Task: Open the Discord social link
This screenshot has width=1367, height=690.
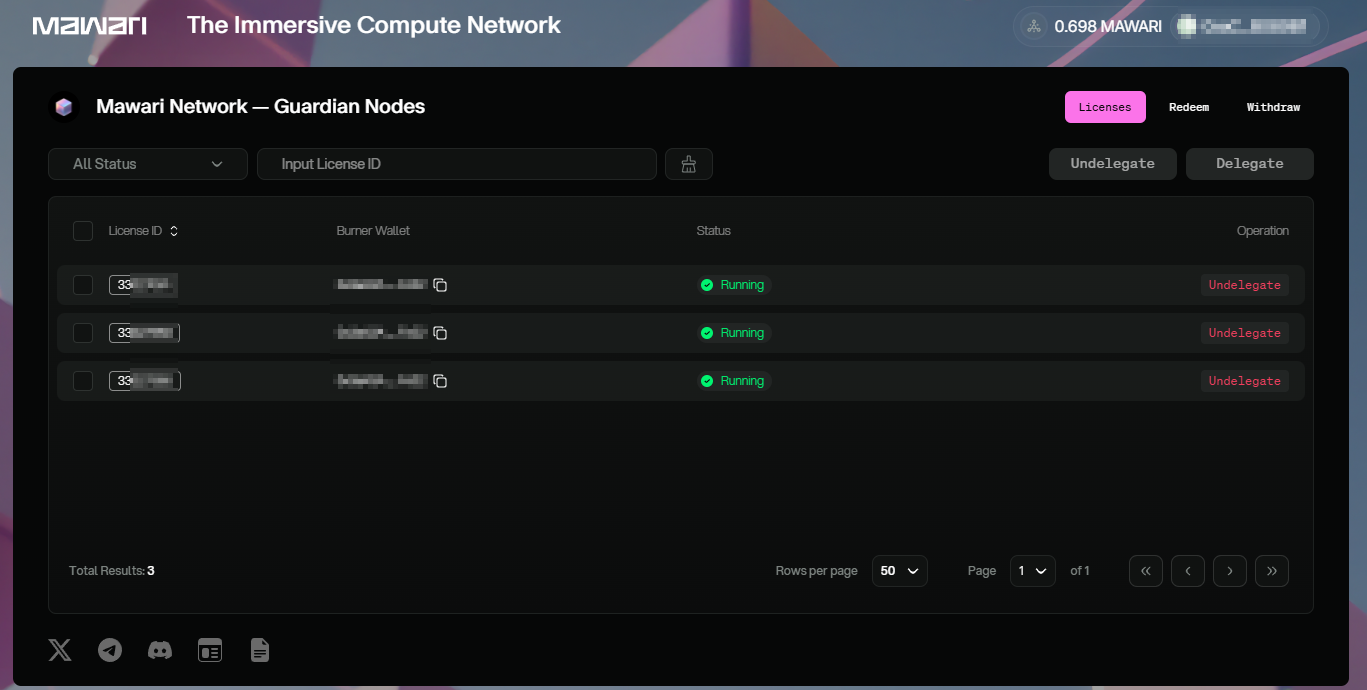Action: pos(160,650)
